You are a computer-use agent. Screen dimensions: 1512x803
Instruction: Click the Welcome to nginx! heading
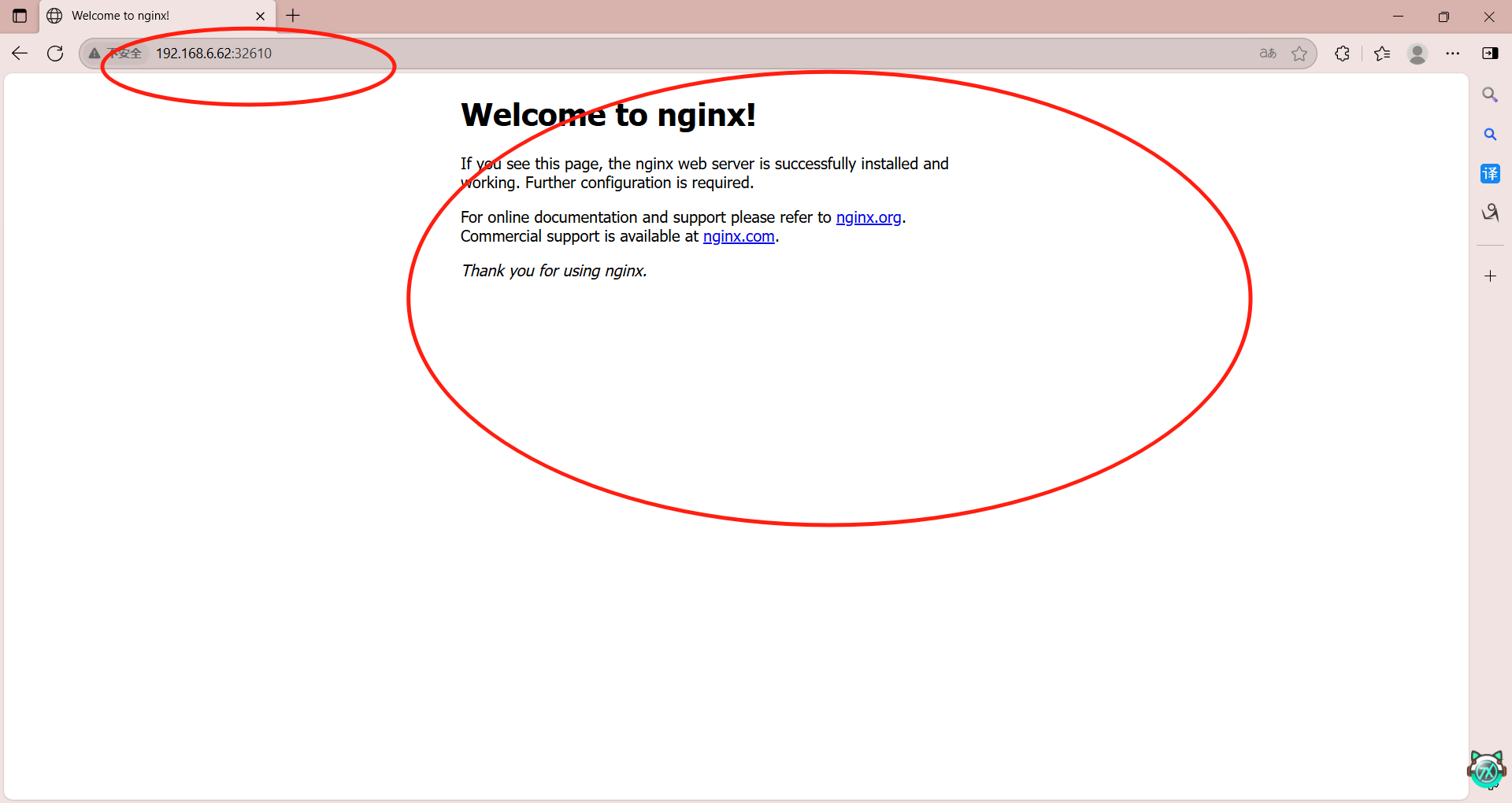609,115
